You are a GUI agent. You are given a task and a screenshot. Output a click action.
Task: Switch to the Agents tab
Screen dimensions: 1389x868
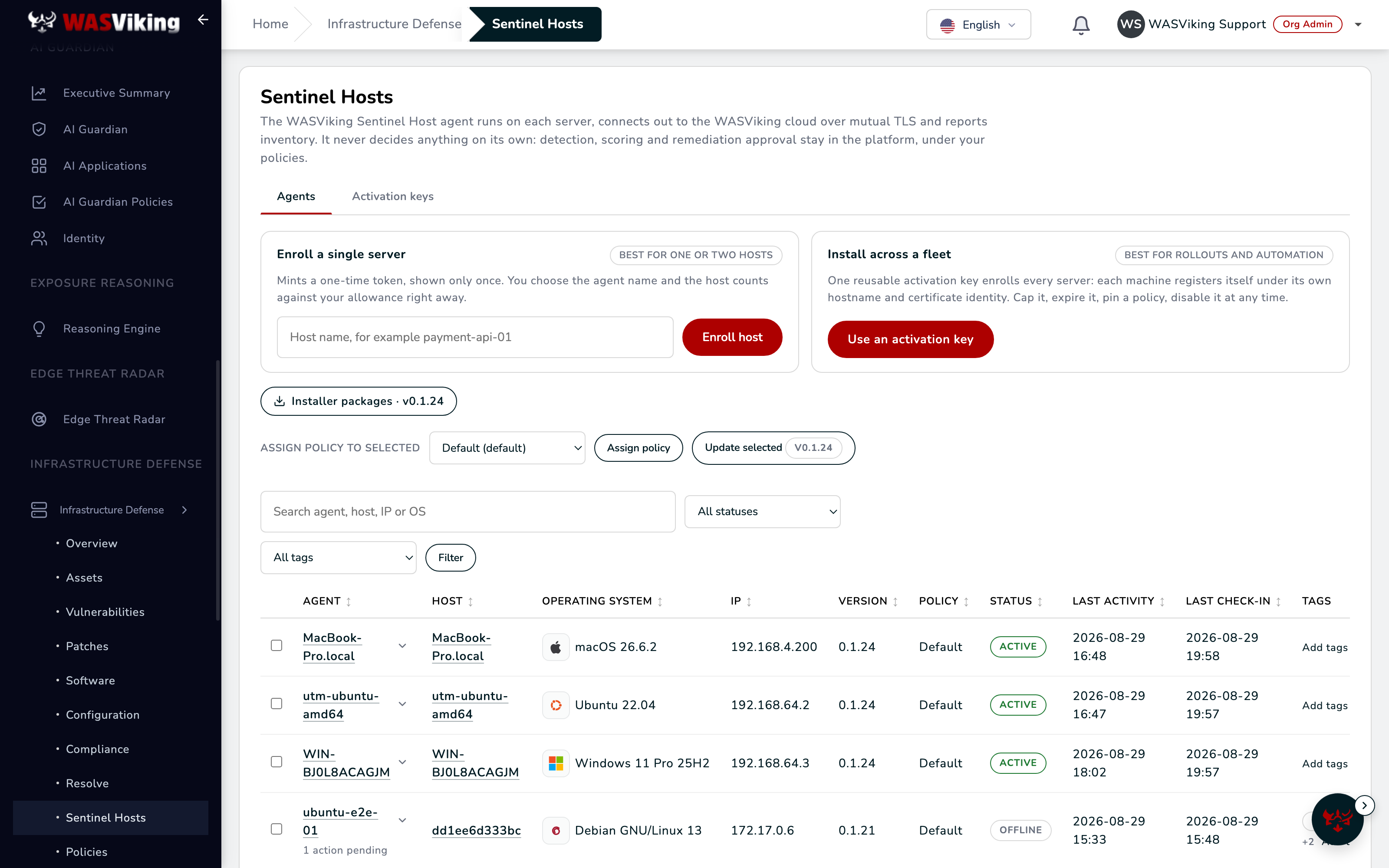click(x=296, y=196)
